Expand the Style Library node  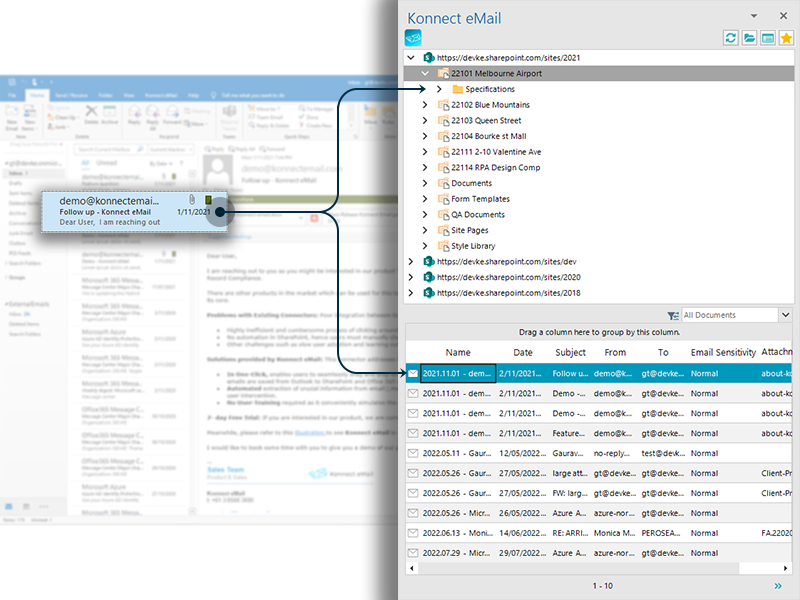tap(425, 246)
